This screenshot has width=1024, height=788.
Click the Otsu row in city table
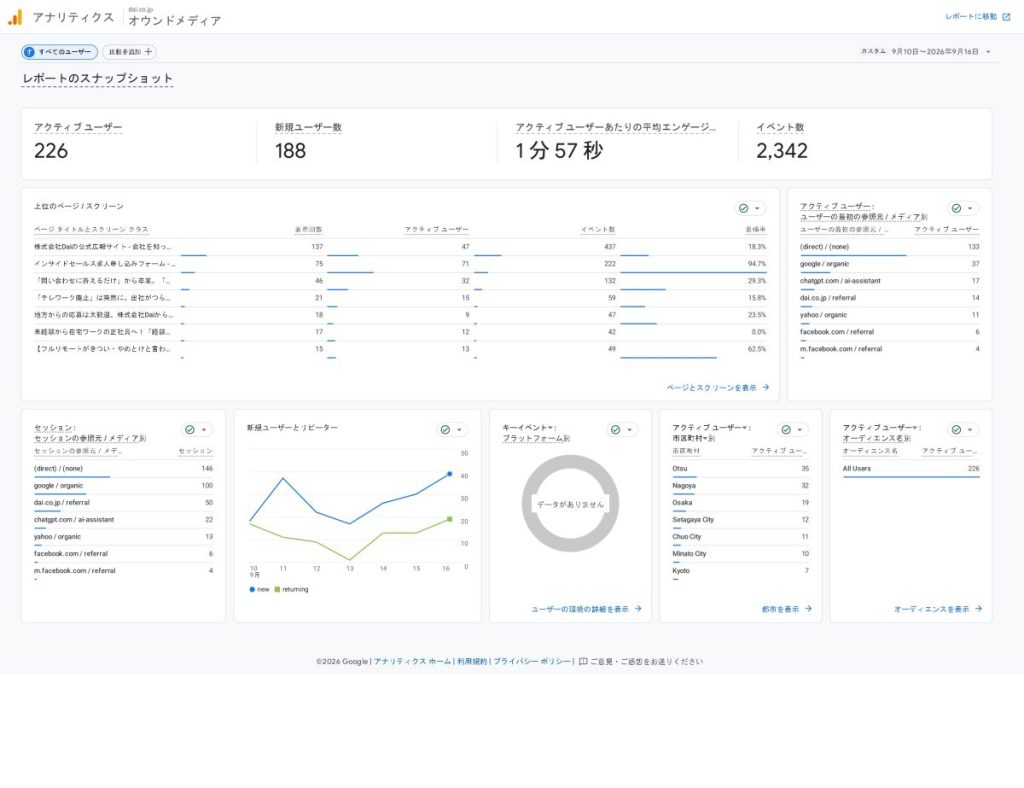point(741,469)
